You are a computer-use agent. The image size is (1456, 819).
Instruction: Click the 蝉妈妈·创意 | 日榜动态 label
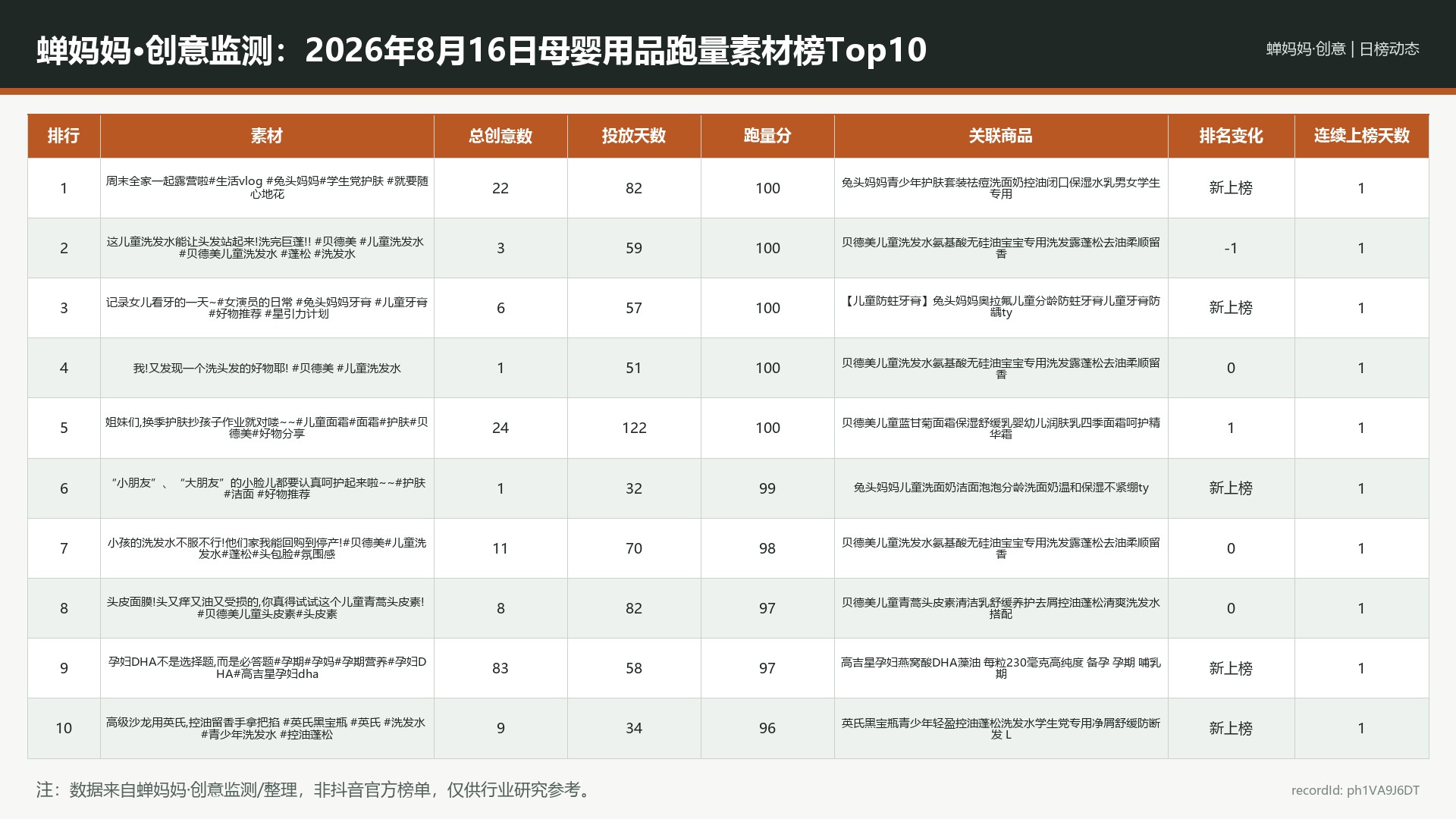click(1342, 49)
